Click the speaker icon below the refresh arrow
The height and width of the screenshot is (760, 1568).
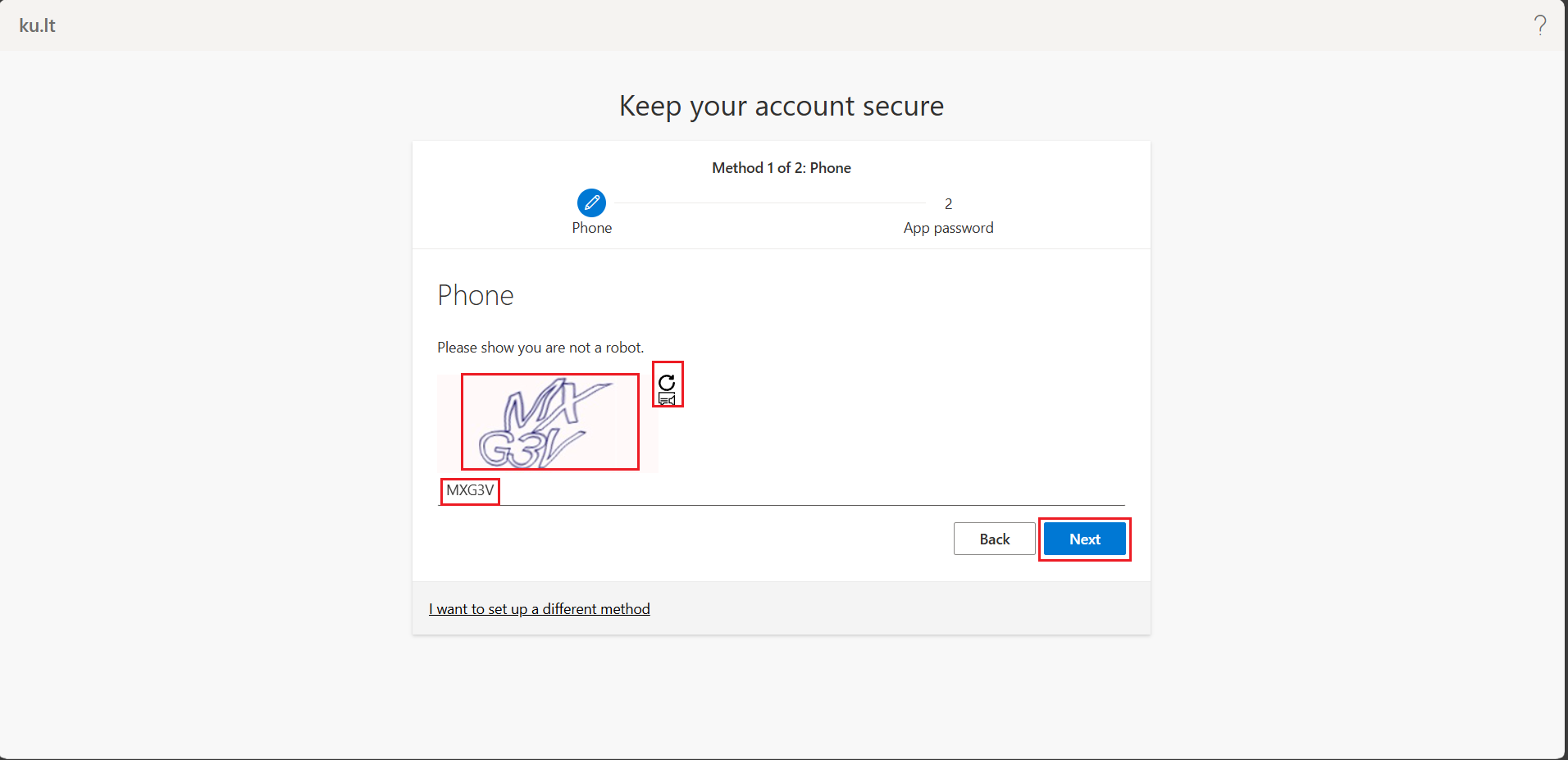pos(666,399)
